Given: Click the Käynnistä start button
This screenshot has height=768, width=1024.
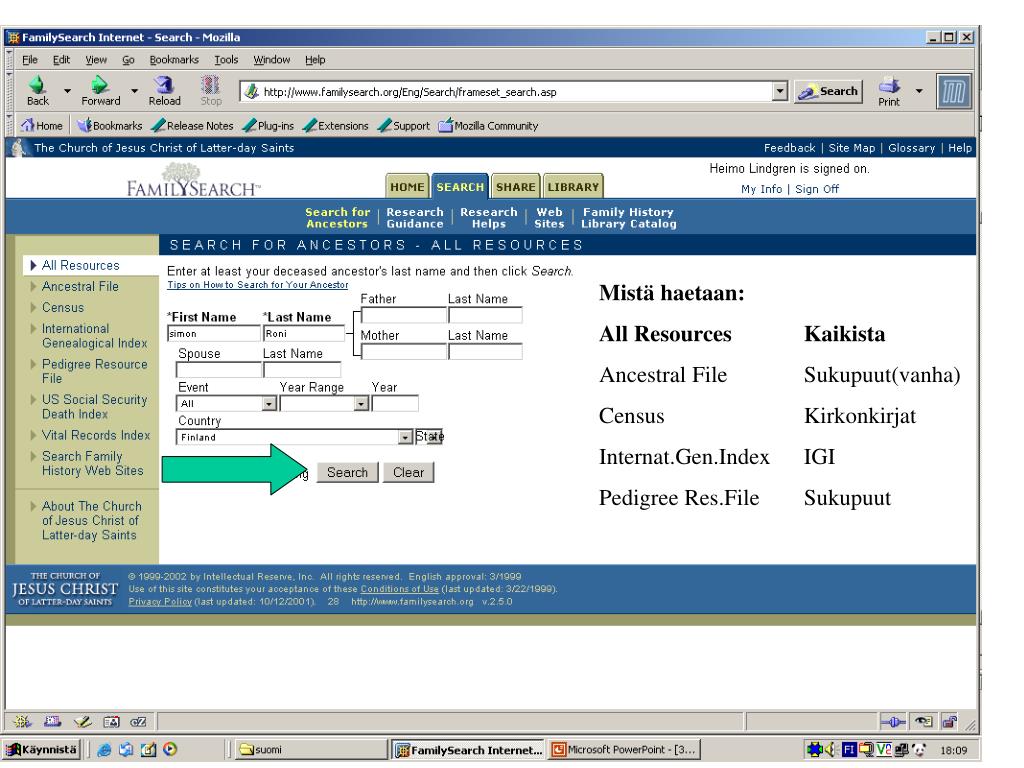Looking at the screenshot, I should [42, 750].
